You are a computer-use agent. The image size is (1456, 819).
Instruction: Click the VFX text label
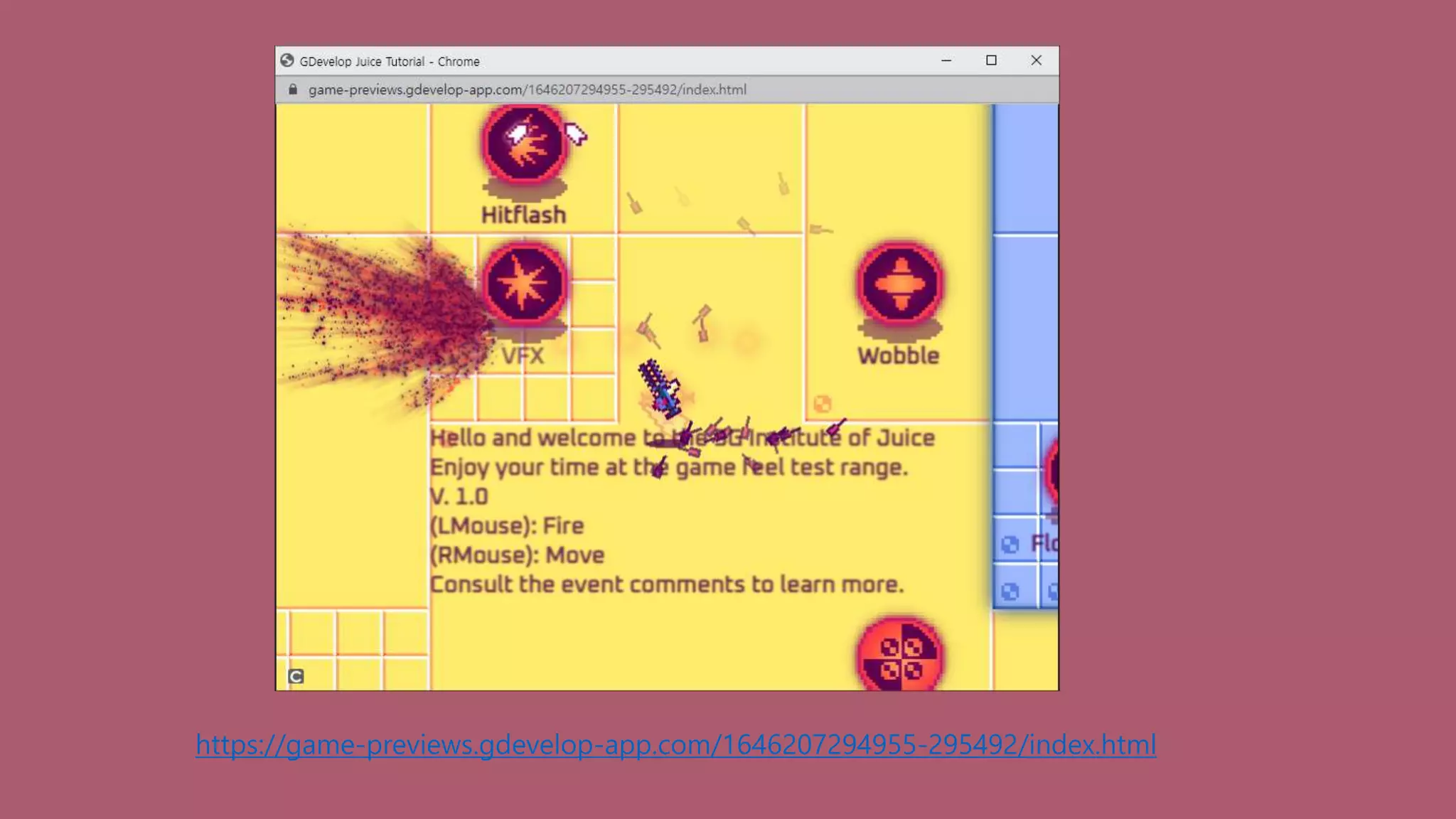[x=523, y=355]
